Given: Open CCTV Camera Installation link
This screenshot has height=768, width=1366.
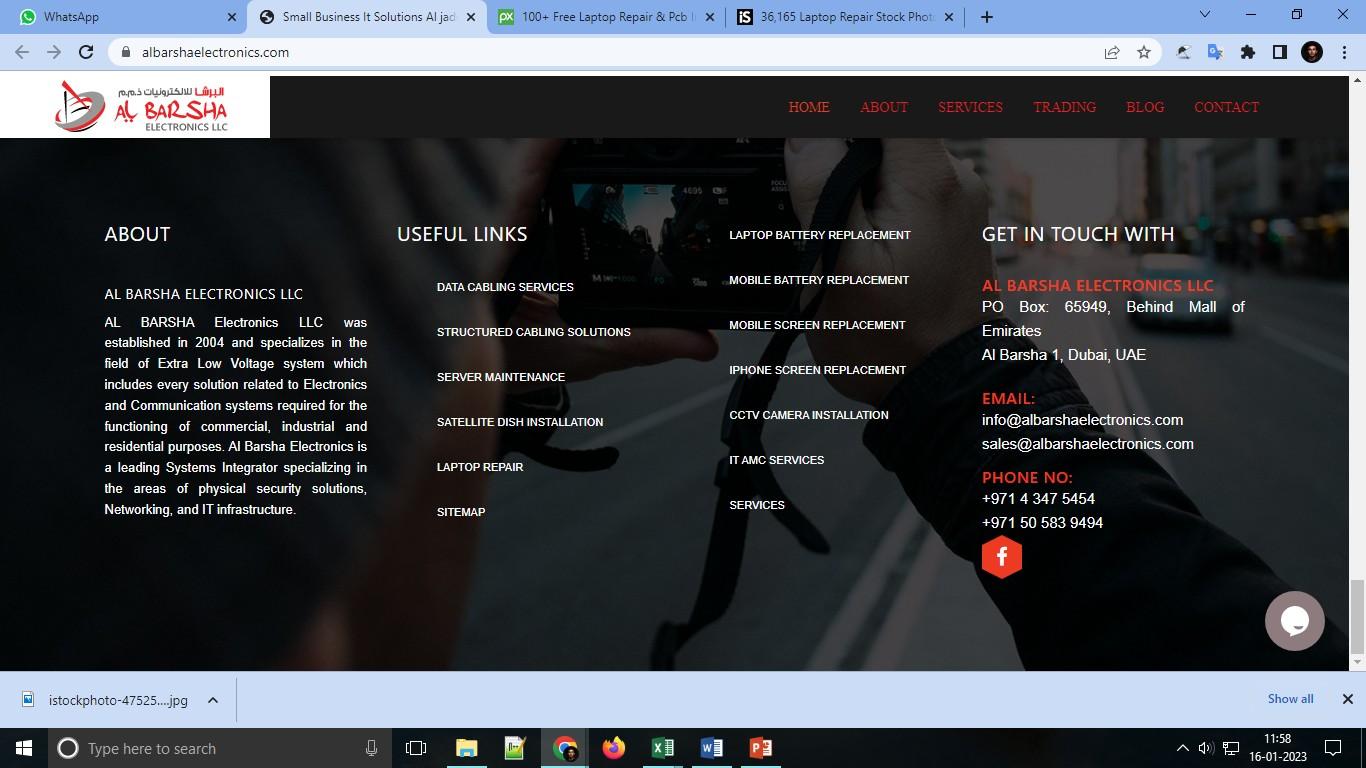Looking at the screenshot, I should [x=809, y=415].
